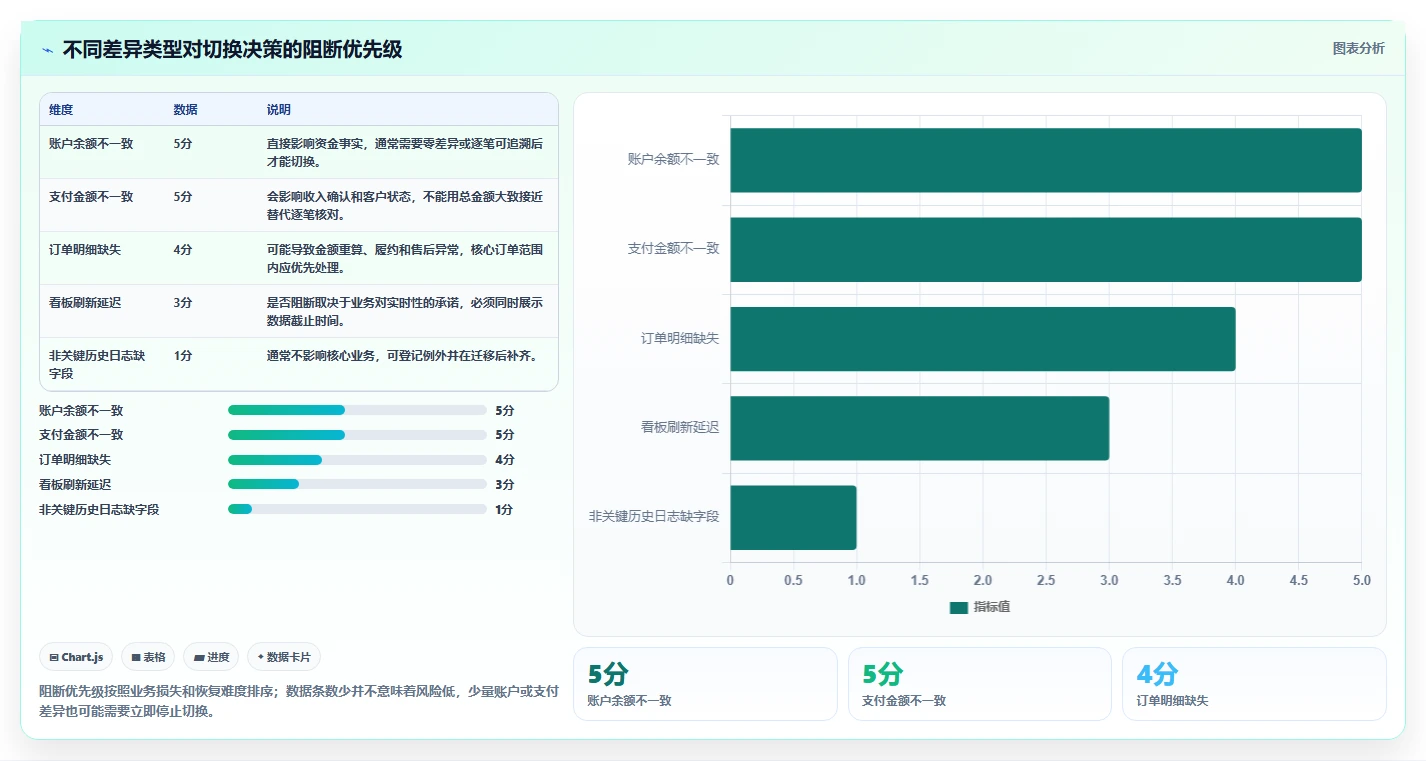This screenshot has height=761, width=1426.
Task: Click the chart bar for 账户余额不一致
Action: (1046, 160)
